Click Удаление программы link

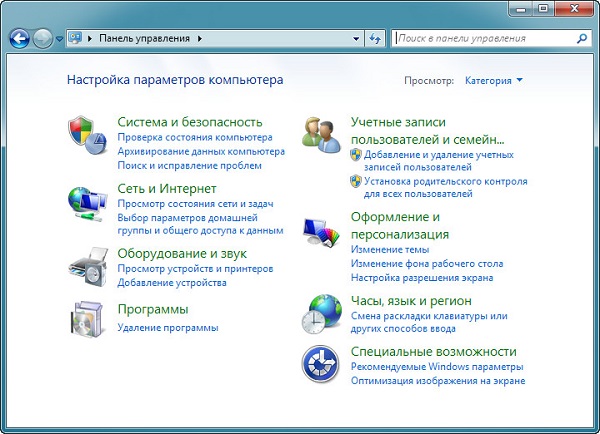click(x=168, y=328)
